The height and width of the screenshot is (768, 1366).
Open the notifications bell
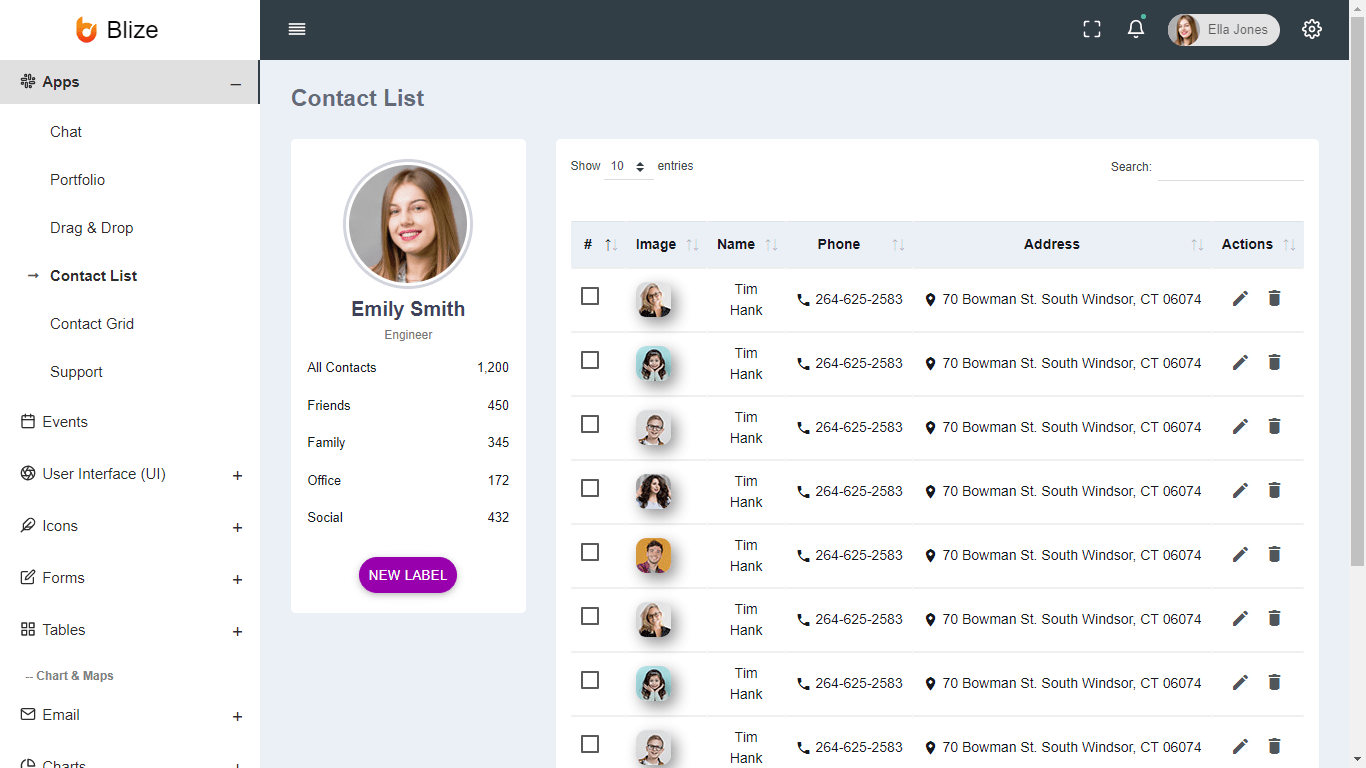(x=1136, y=29)
